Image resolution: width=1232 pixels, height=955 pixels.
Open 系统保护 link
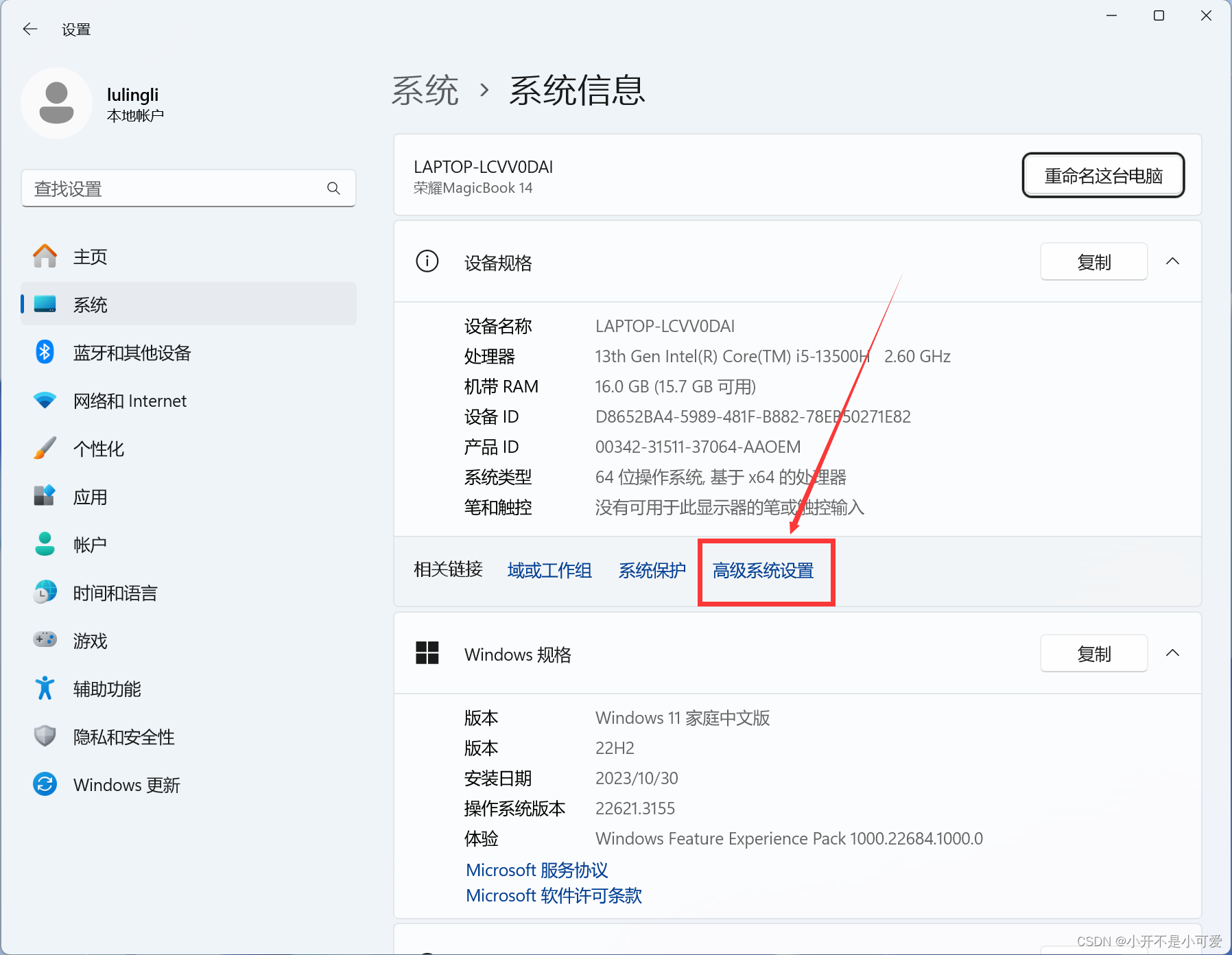click(652, 570)
